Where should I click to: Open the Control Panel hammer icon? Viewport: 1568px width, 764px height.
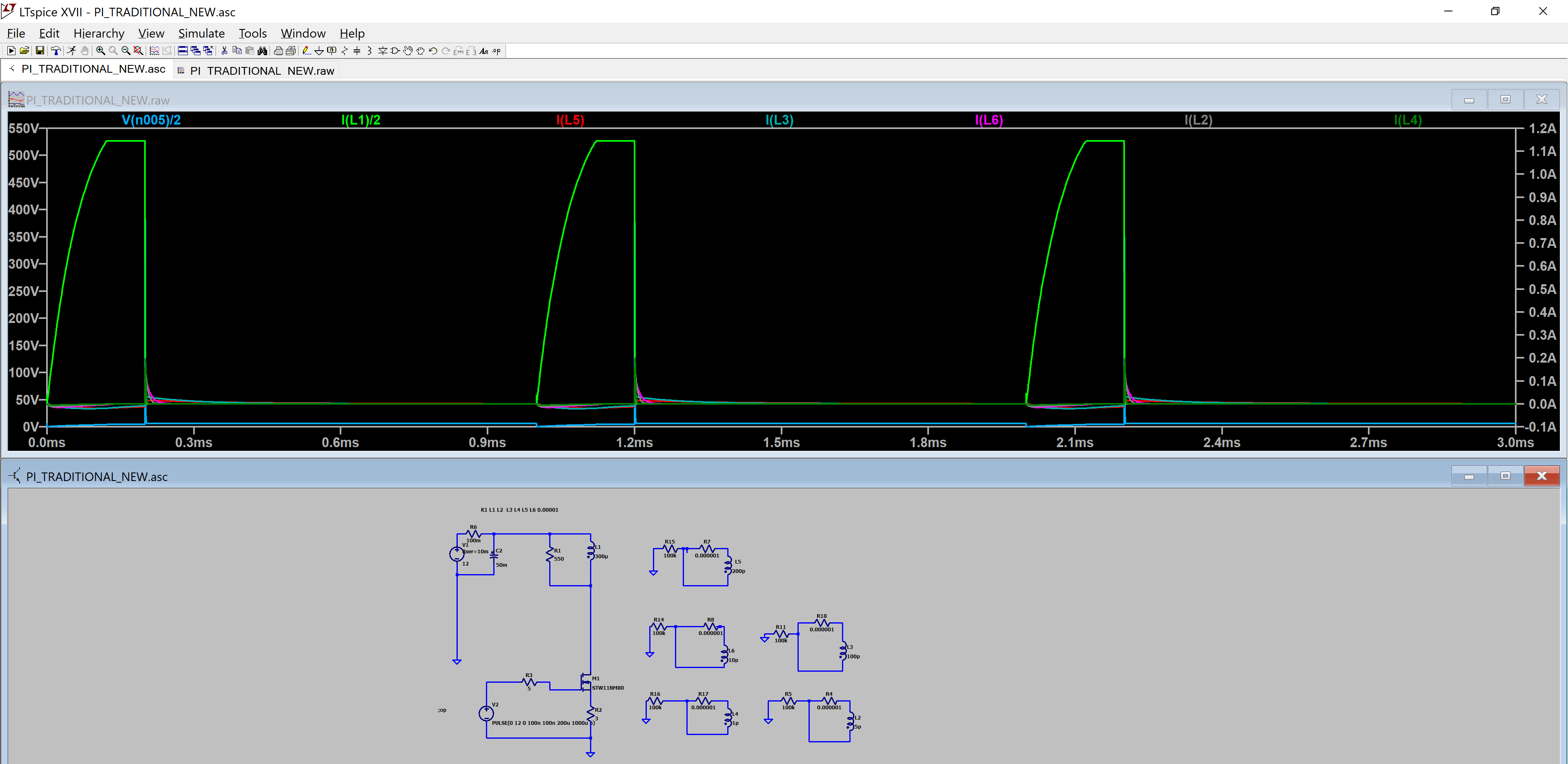coord(56,51)
